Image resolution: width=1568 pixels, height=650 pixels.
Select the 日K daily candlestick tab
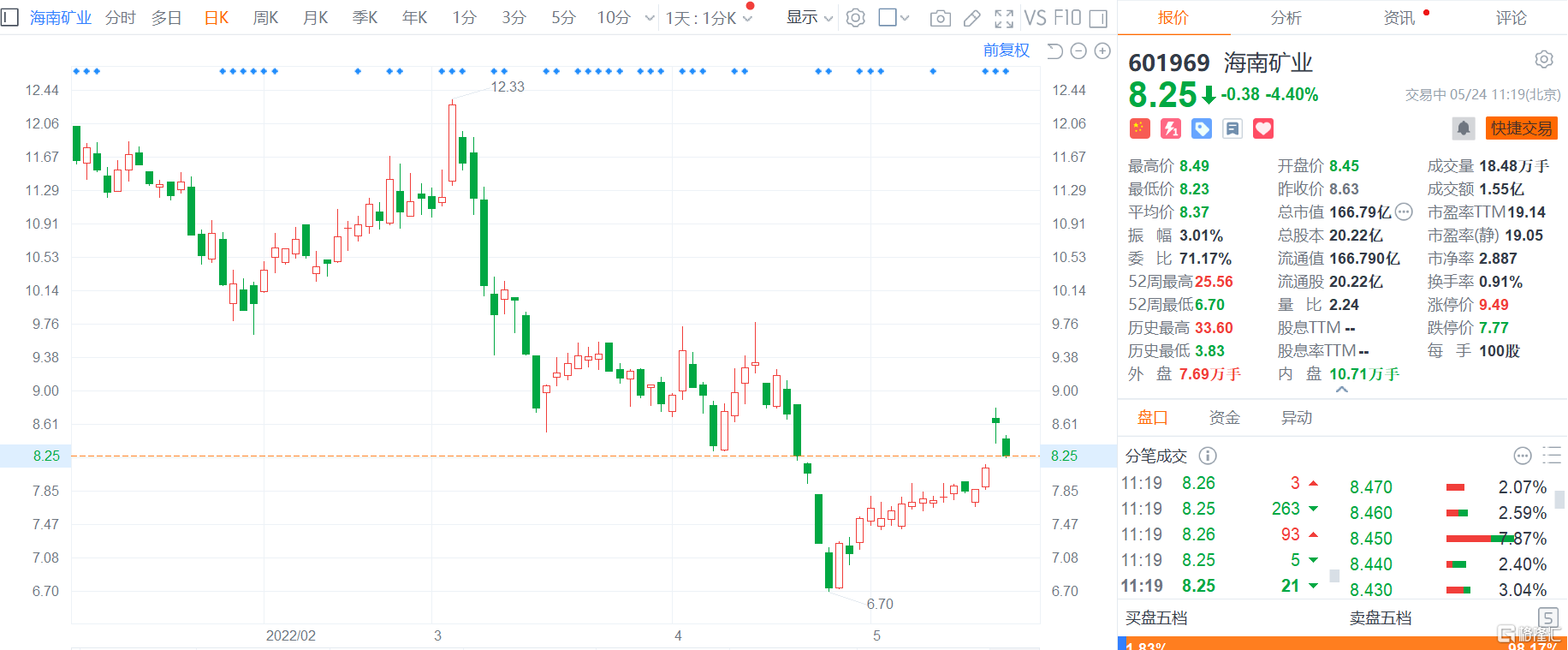(x=217, y=18)
